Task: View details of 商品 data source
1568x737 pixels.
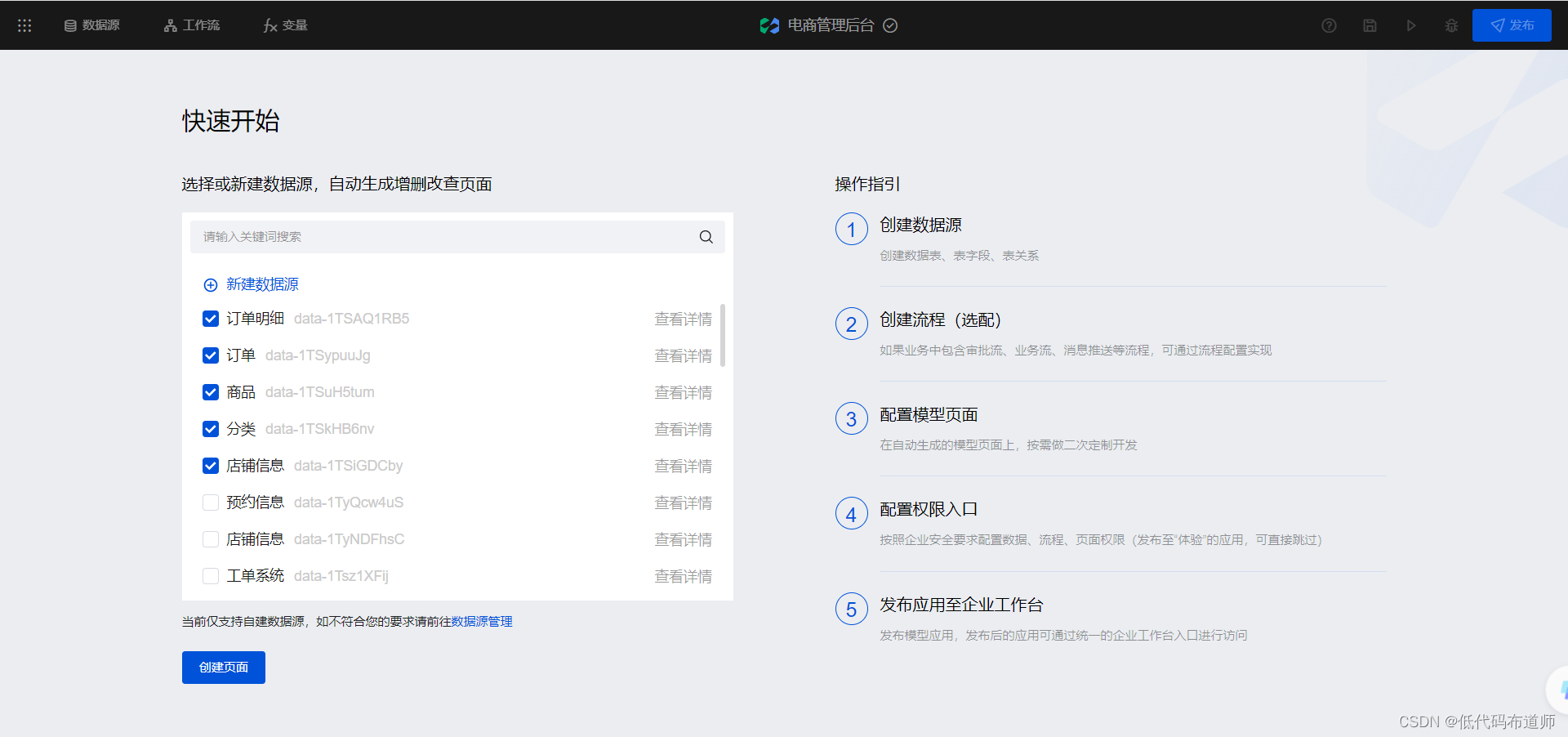Action: coord(683,393)
